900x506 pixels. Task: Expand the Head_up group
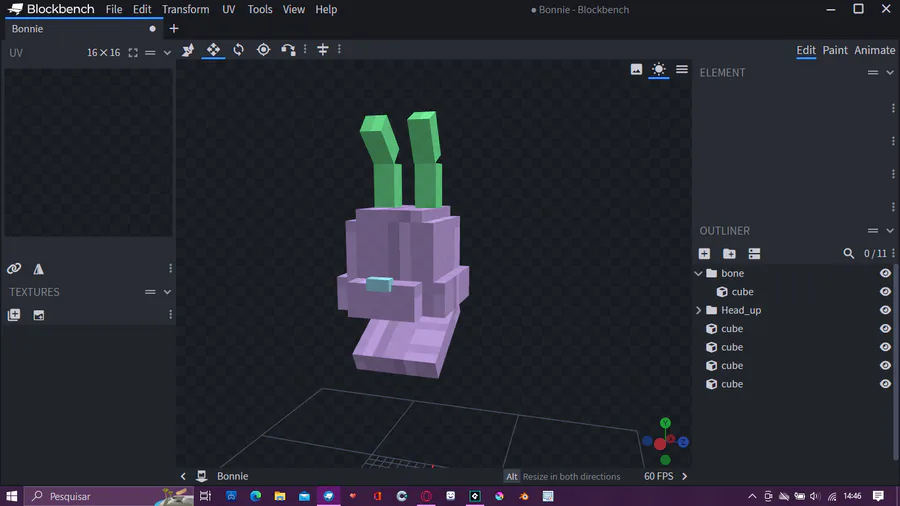(x=699, y=310)
